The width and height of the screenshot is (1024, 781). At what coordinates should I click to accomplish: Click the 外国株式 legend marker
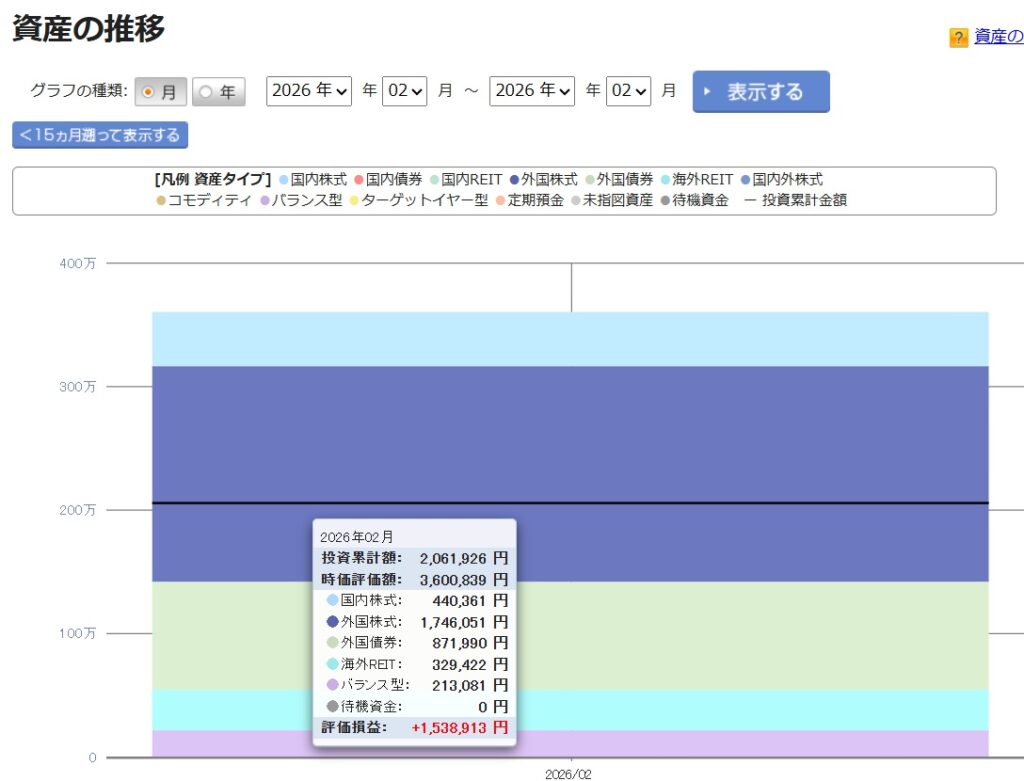(514, 180)
